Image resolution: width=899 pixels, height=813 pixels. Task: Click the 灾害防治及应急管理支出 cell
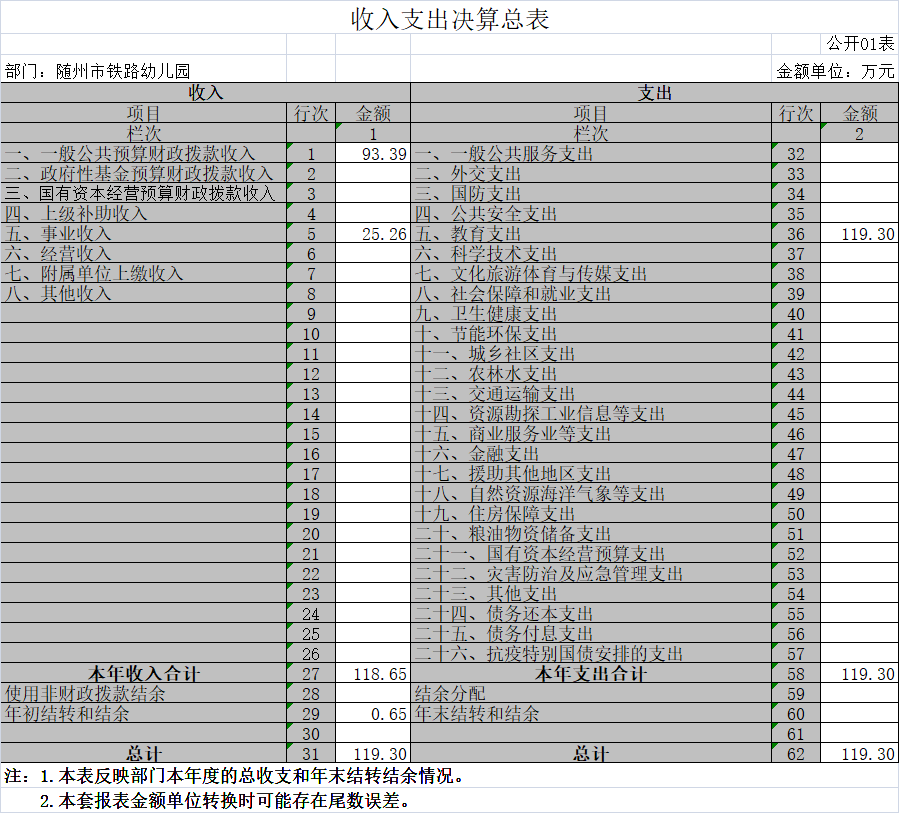[591, 574]
